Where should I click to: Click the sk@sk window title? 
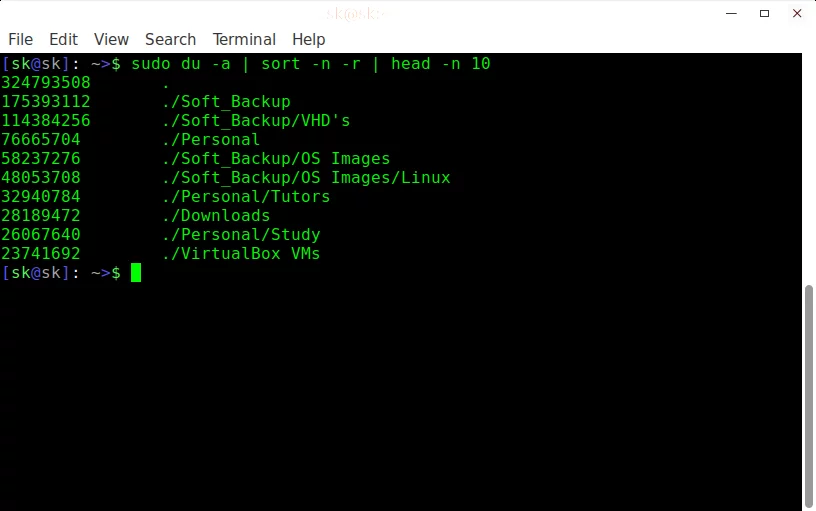coord(356,14)
